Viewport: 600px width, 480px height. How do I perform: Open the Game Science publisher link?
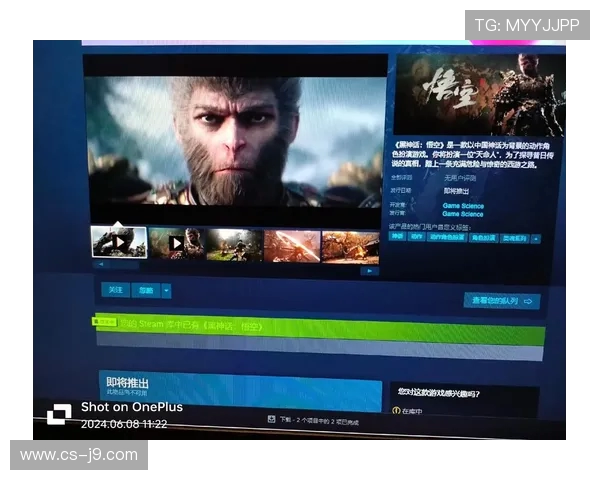[x=463, y=214]
